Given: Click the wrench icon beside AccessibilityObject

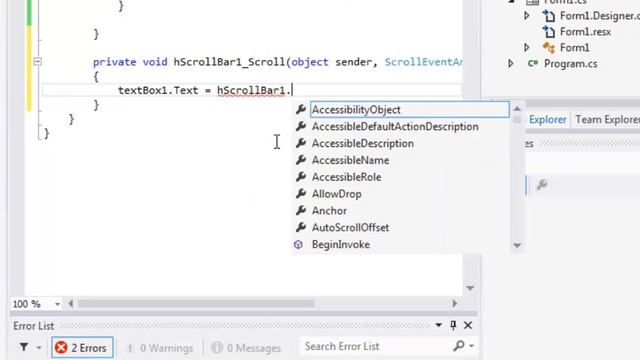Looking at the screenshot, I should (301, 109).
